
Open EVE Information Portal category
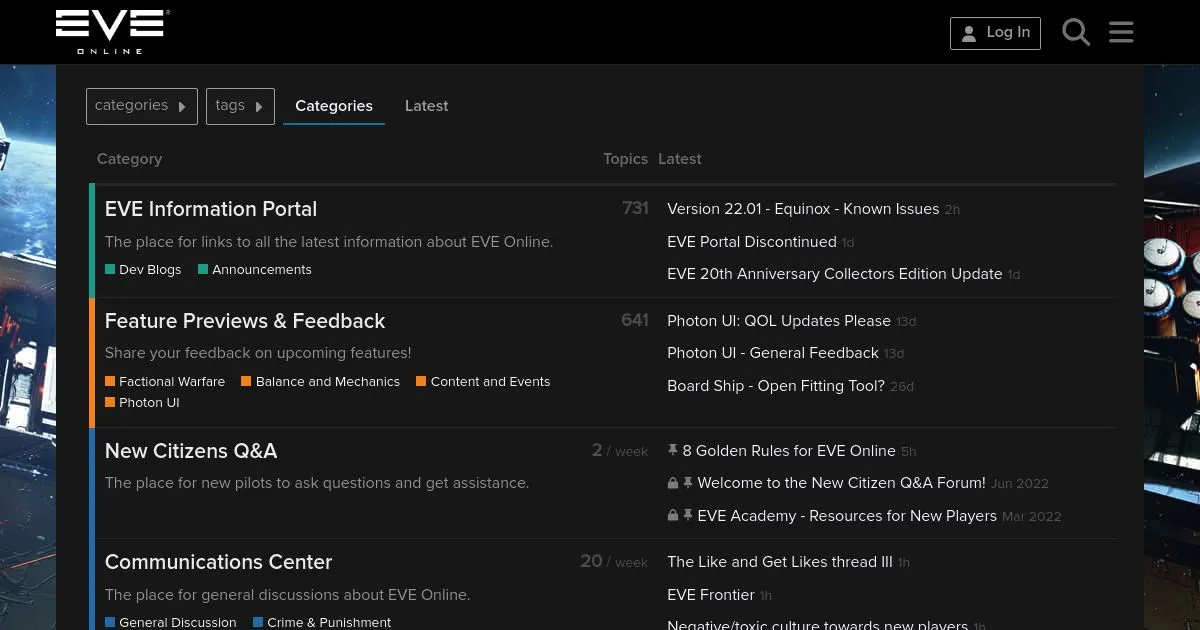[211, 209]
